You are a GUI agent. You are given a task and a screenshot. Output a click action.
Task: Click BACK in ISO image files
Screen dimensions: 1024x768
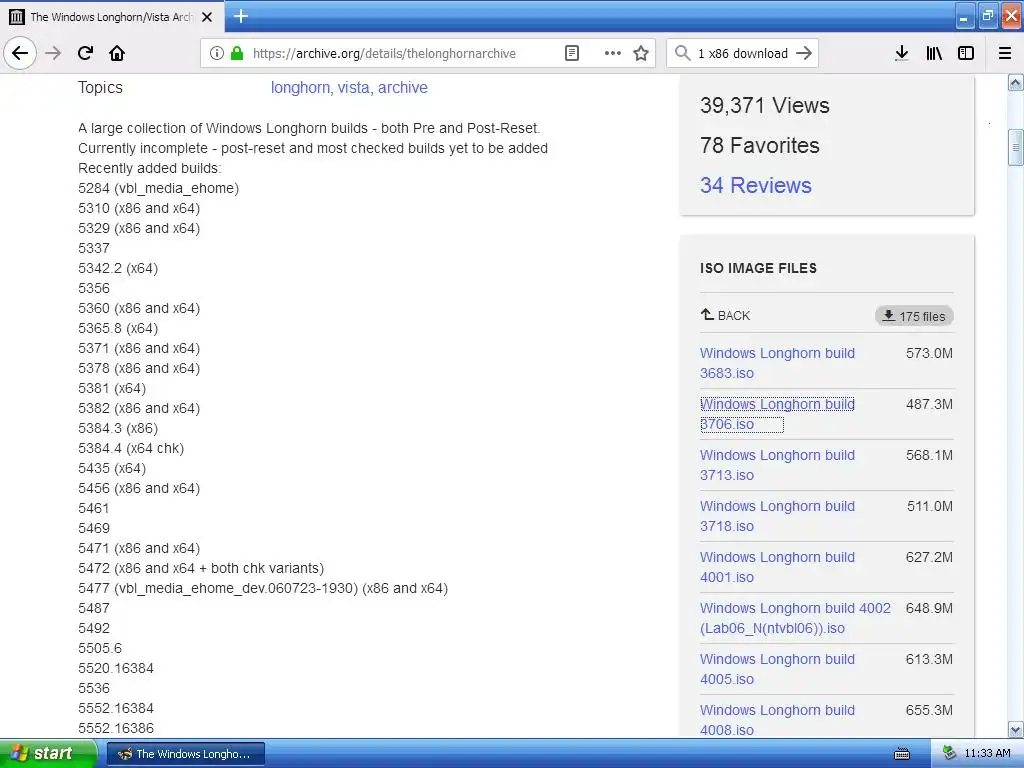(726, 315)
